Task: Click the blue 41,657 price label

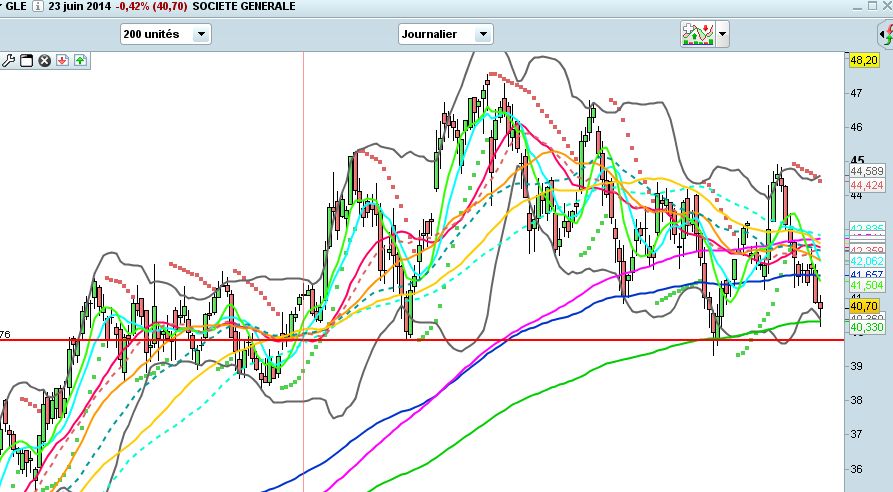Action: [x=867, y=274]
